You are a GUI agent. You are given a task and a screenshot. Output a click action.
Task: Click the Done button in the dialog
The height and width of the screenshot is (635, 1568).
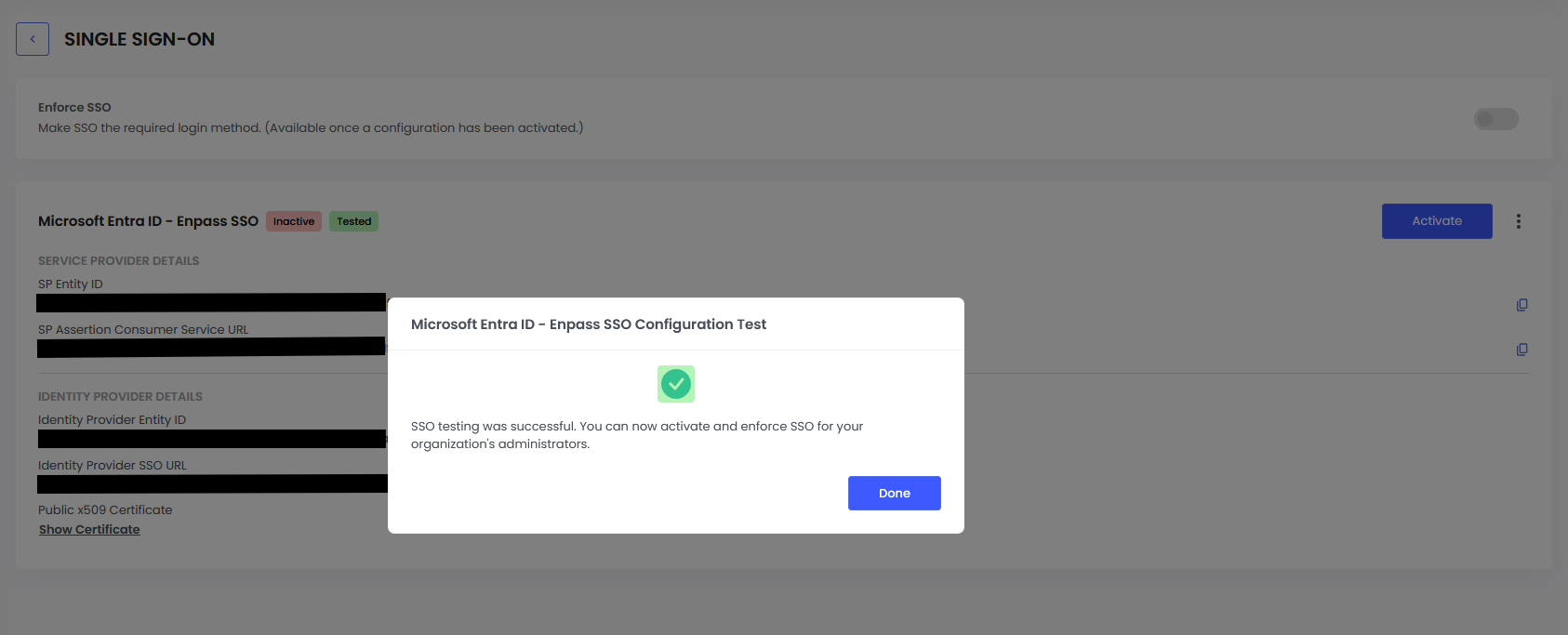coord(895,494)
